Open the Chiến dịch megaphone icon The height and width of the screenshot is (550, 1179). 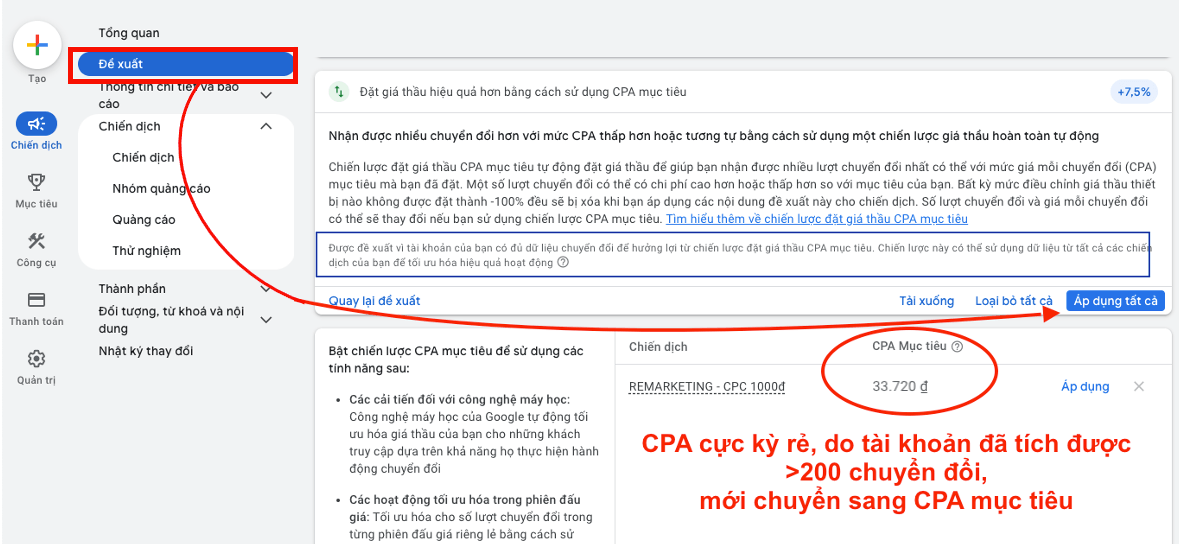[x=36, y=123]
